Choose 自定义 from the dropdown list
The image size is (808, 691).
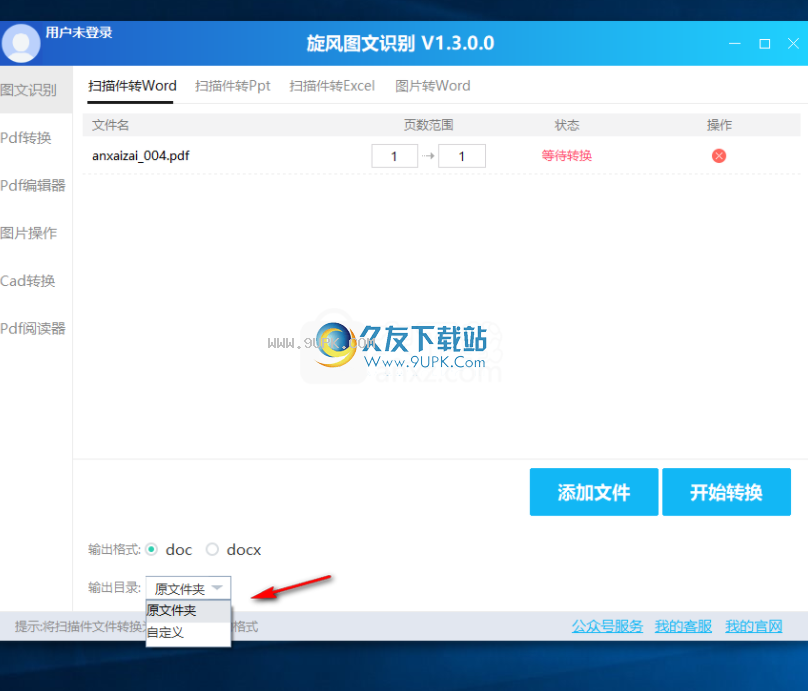click(188, 632)
